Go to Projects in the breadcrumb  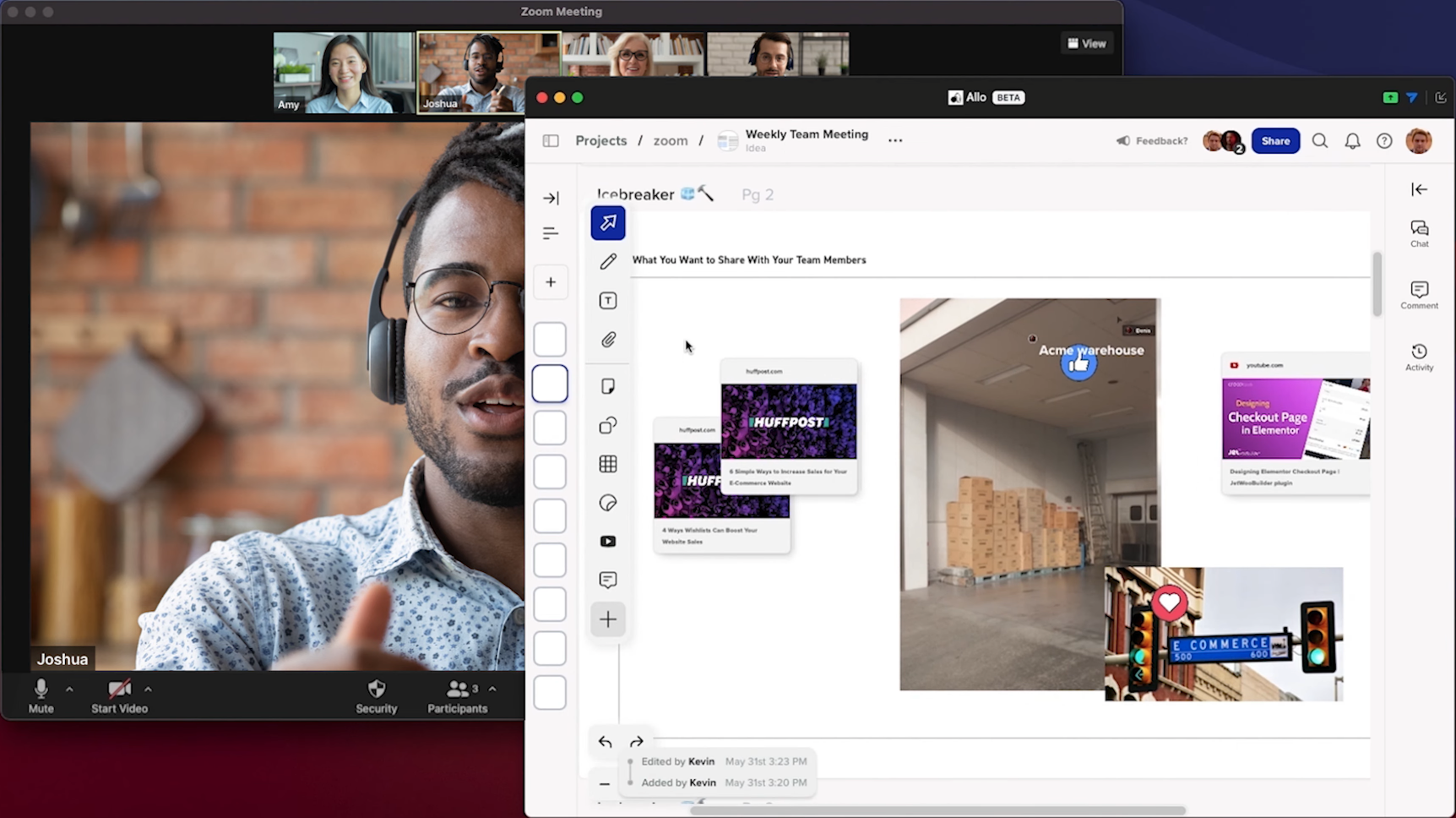(600, 141)
